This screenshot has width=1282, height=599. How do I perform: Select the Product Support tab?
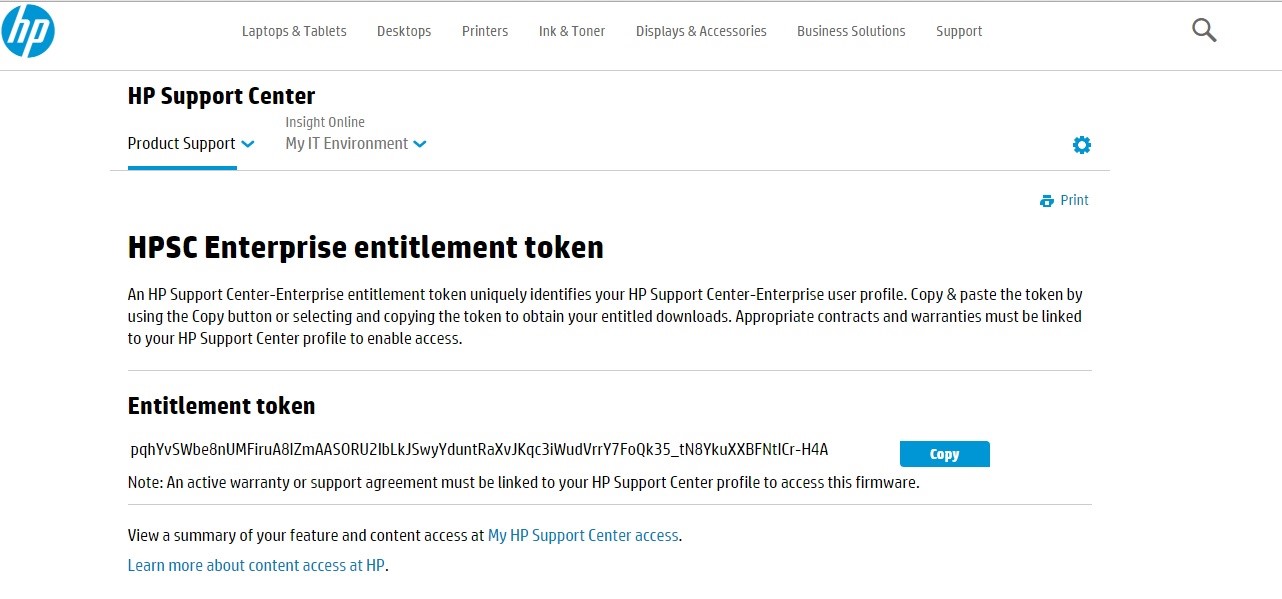click(181, 144)
